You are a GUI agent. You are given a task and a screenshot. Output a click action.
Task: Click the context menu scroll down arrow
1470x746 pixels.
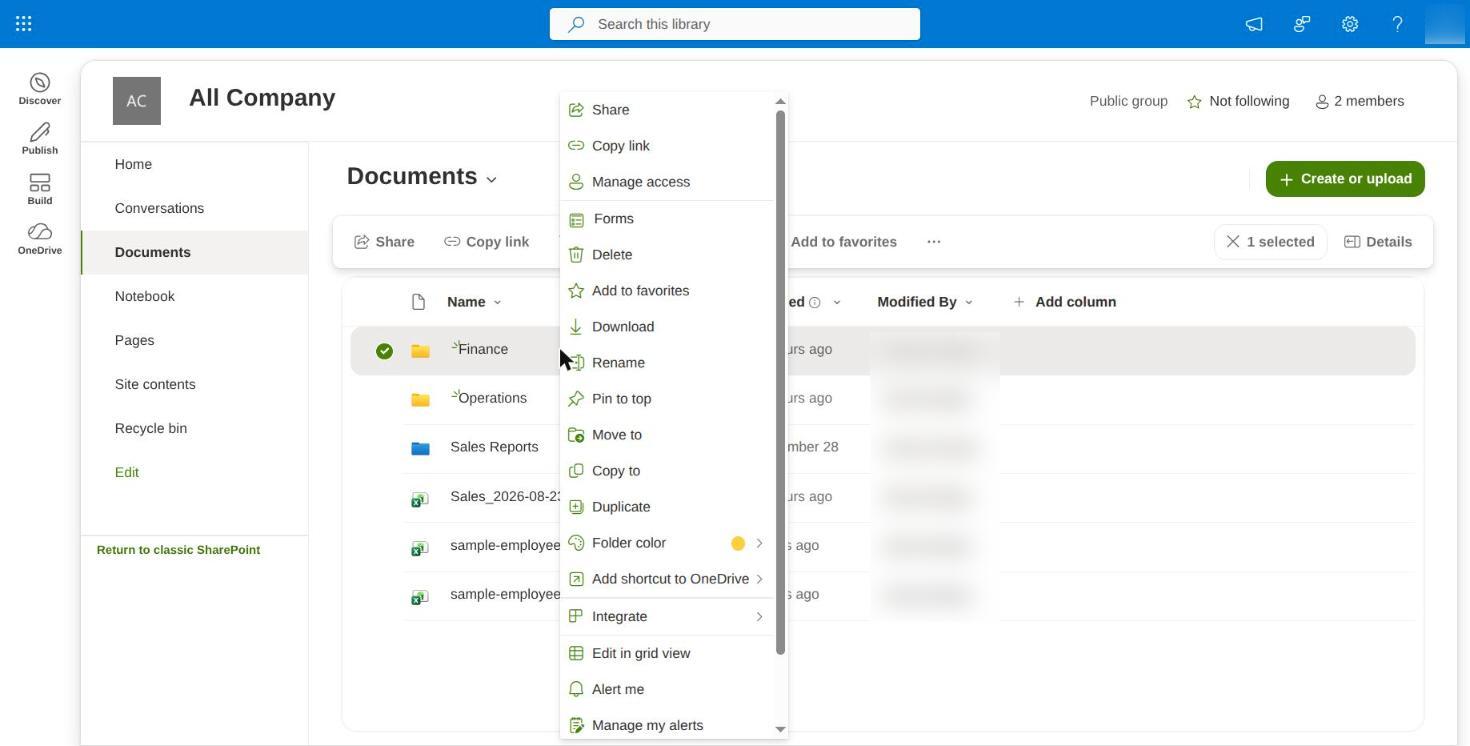[x=781, y=730]
